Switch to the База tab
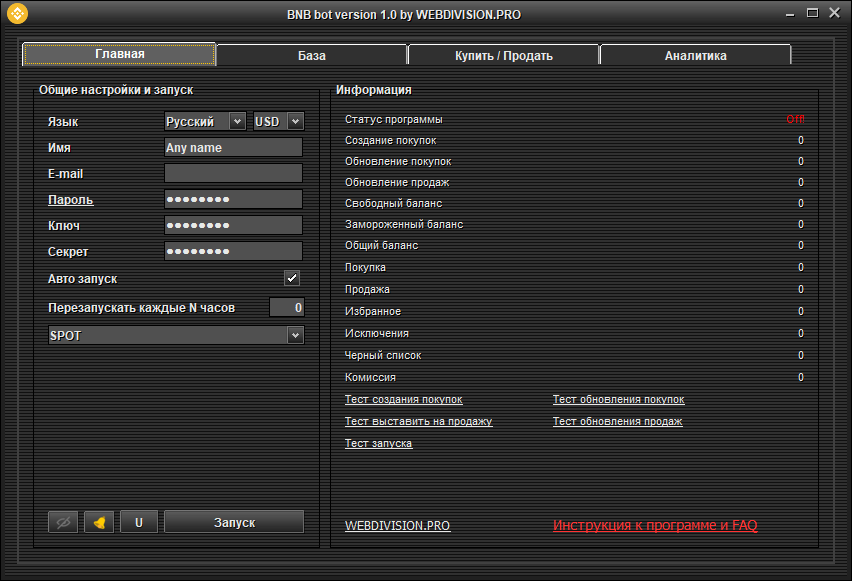Image resolution: width=852 pixels, height=581 pixels. pyautogui.click(x=311, y=56)
